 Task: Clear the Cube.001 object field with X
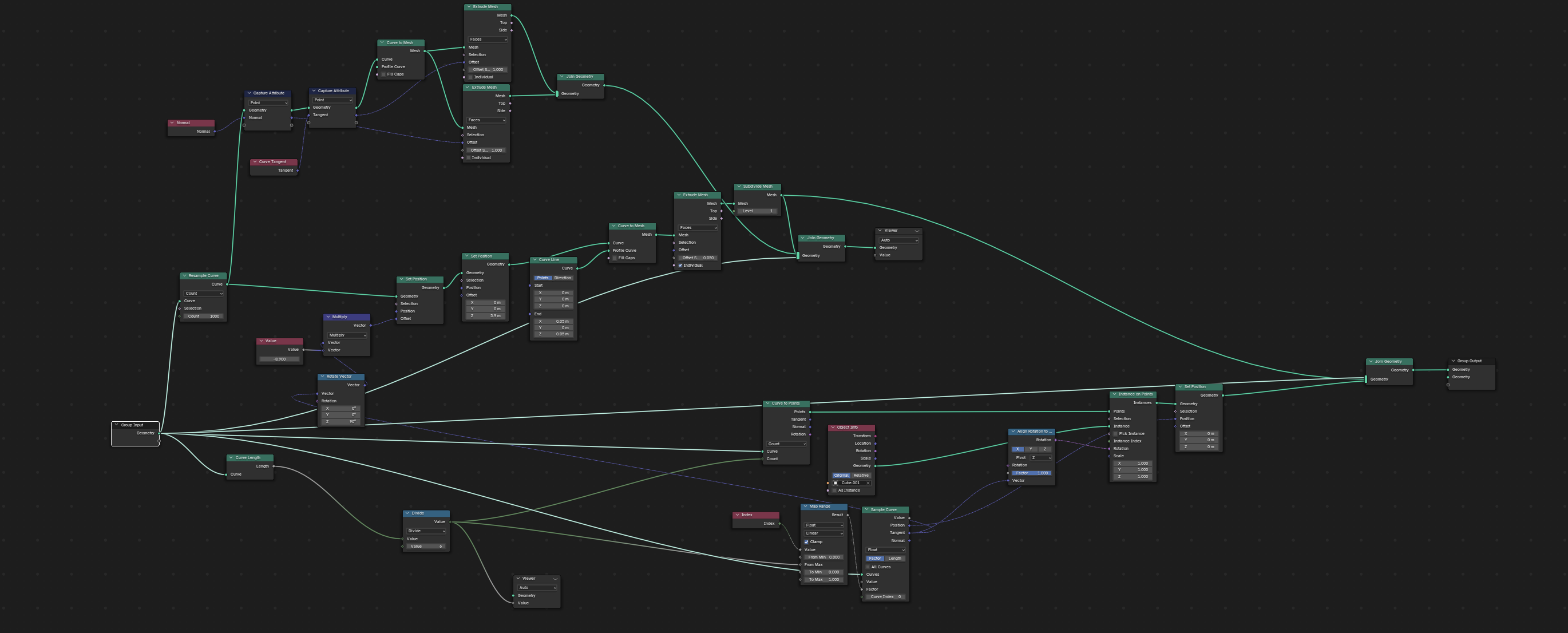pos(868,482)
